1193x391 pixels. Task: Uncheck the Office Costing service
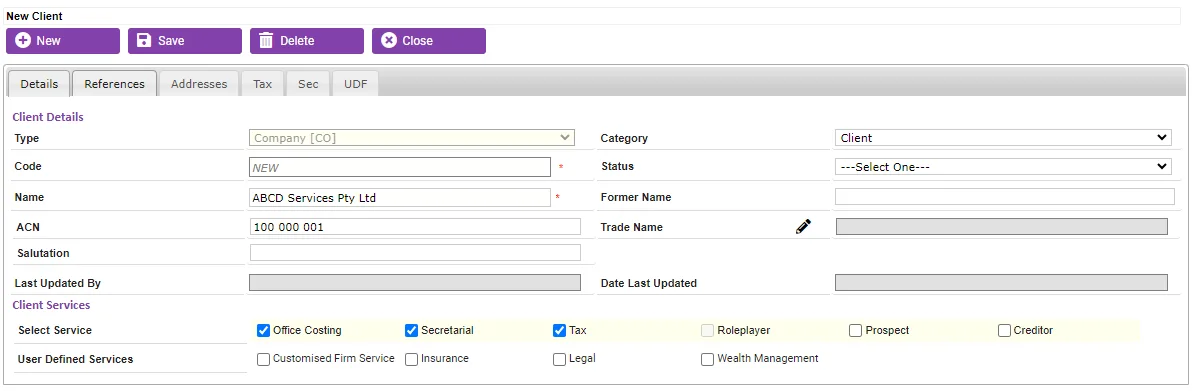point(263,330)
